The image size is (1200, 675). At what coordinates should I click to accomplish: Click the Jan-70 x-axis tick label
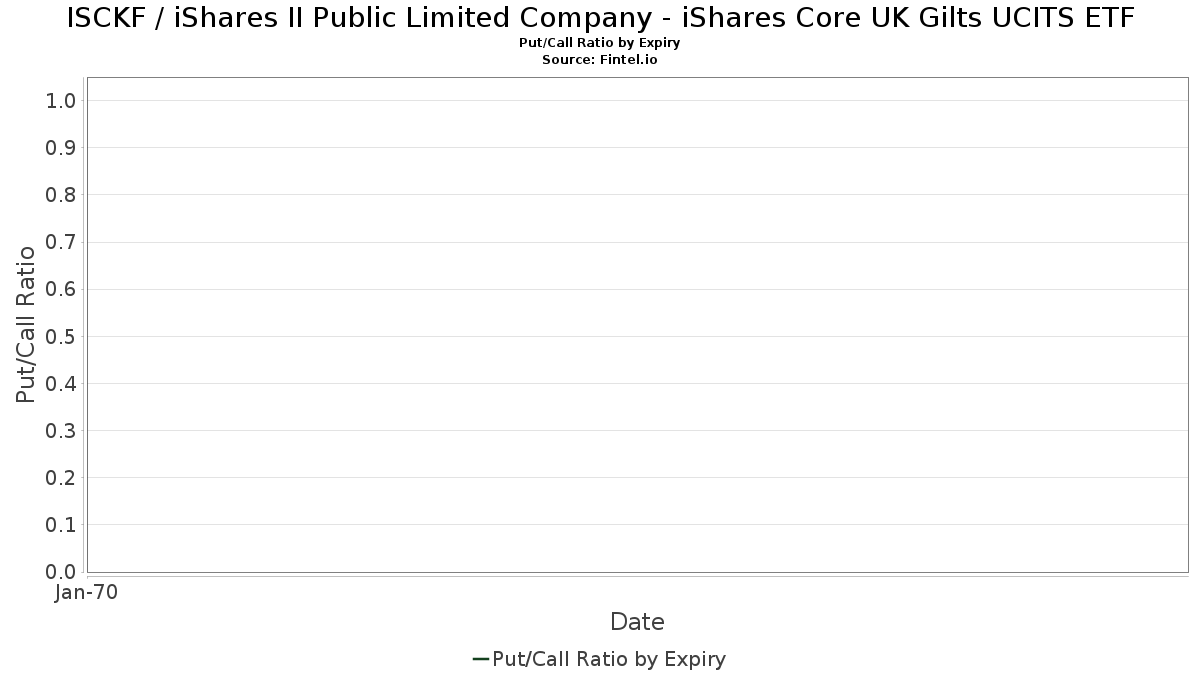(87, 592)
